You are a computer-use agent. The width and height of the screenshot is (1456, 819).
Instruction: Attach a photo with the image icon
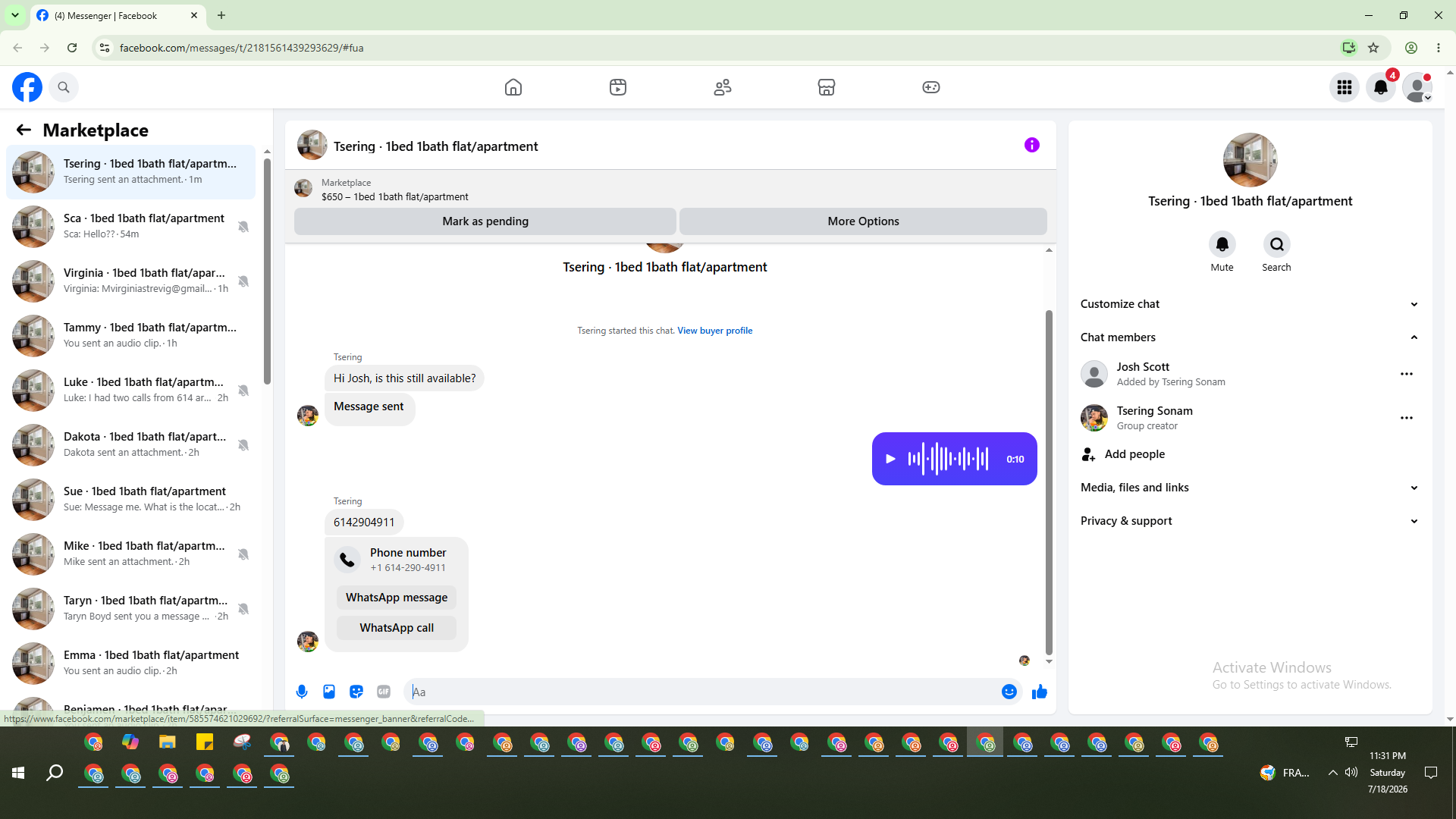(x=329, y=692)
